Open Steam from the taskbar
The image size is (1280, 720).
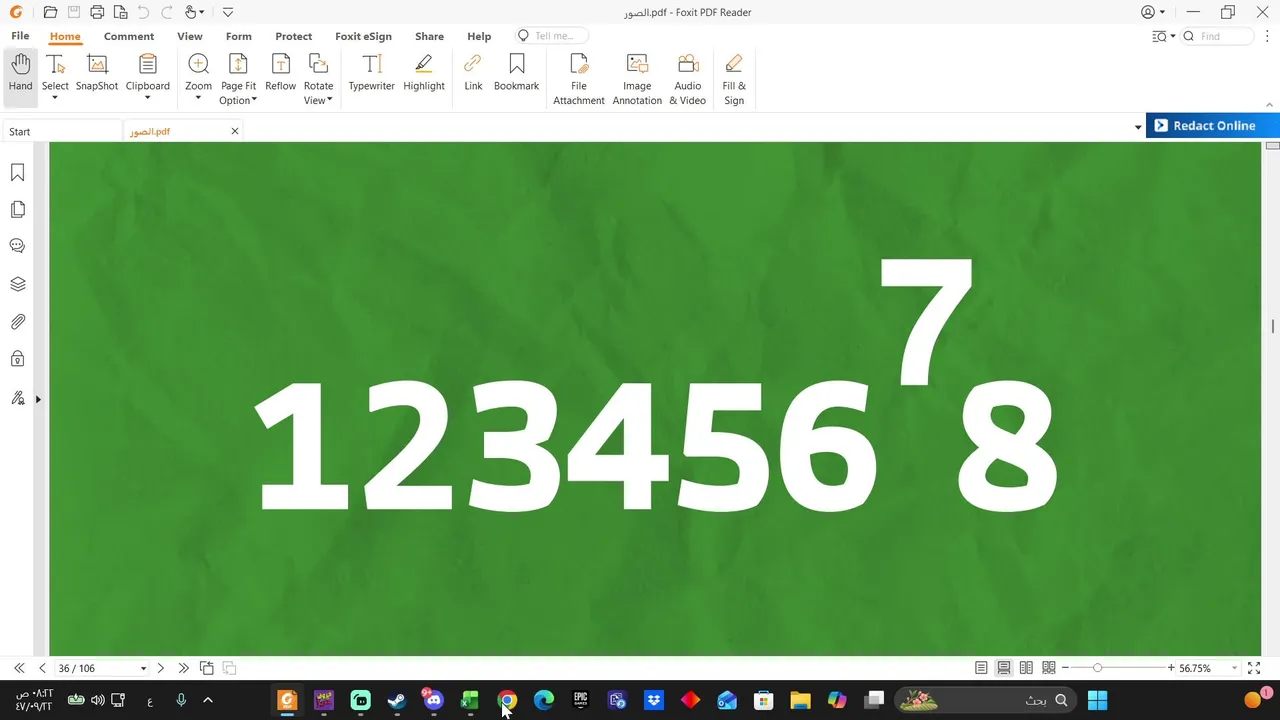[x=397, y=700]
